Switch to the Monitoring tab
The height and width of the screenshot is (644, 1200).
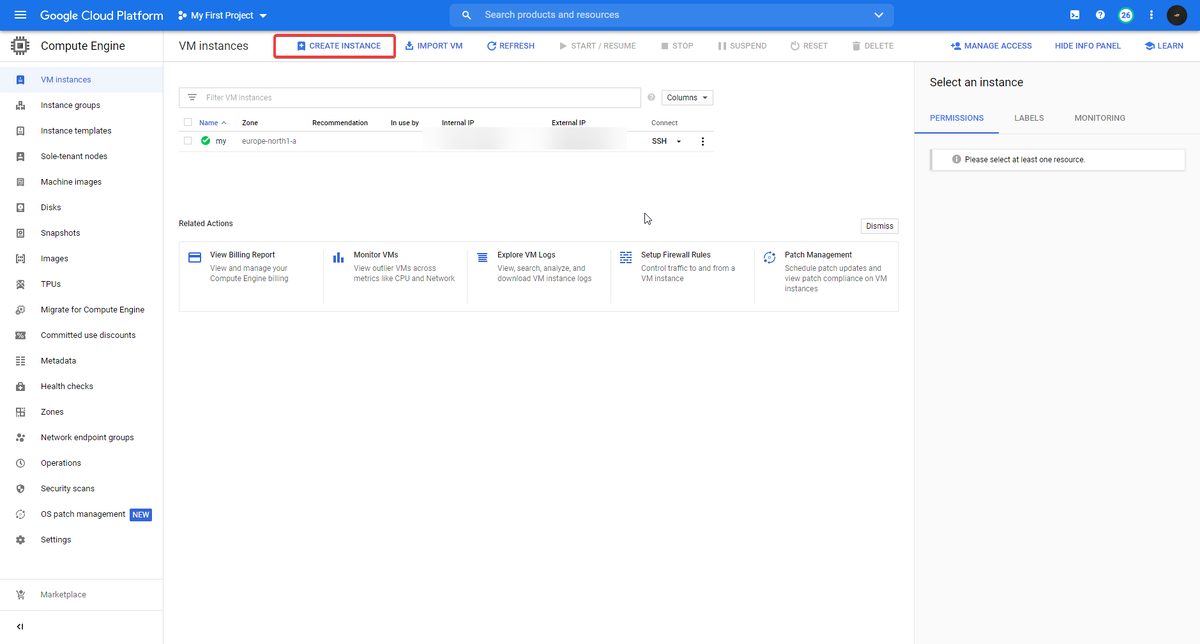click(x=1100, y=118)
